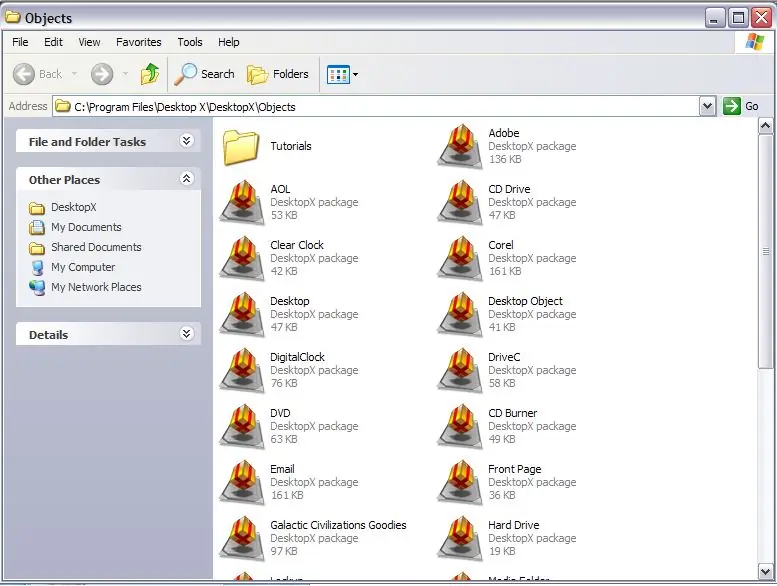This screenshot has height=586, width=777.
Task: Select the DigitalClock package icon
Action: tap(242, 371)
